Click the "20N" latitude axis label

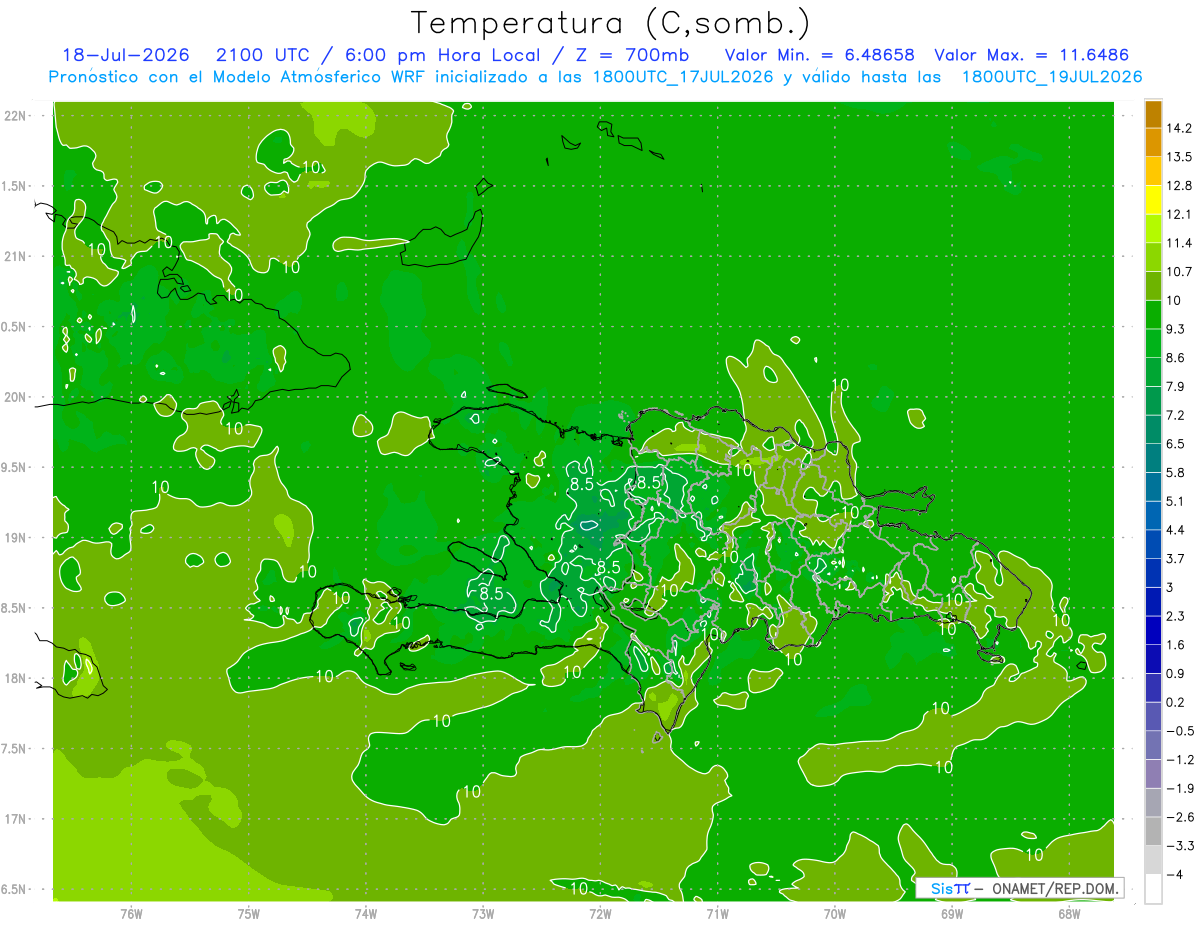16,398
